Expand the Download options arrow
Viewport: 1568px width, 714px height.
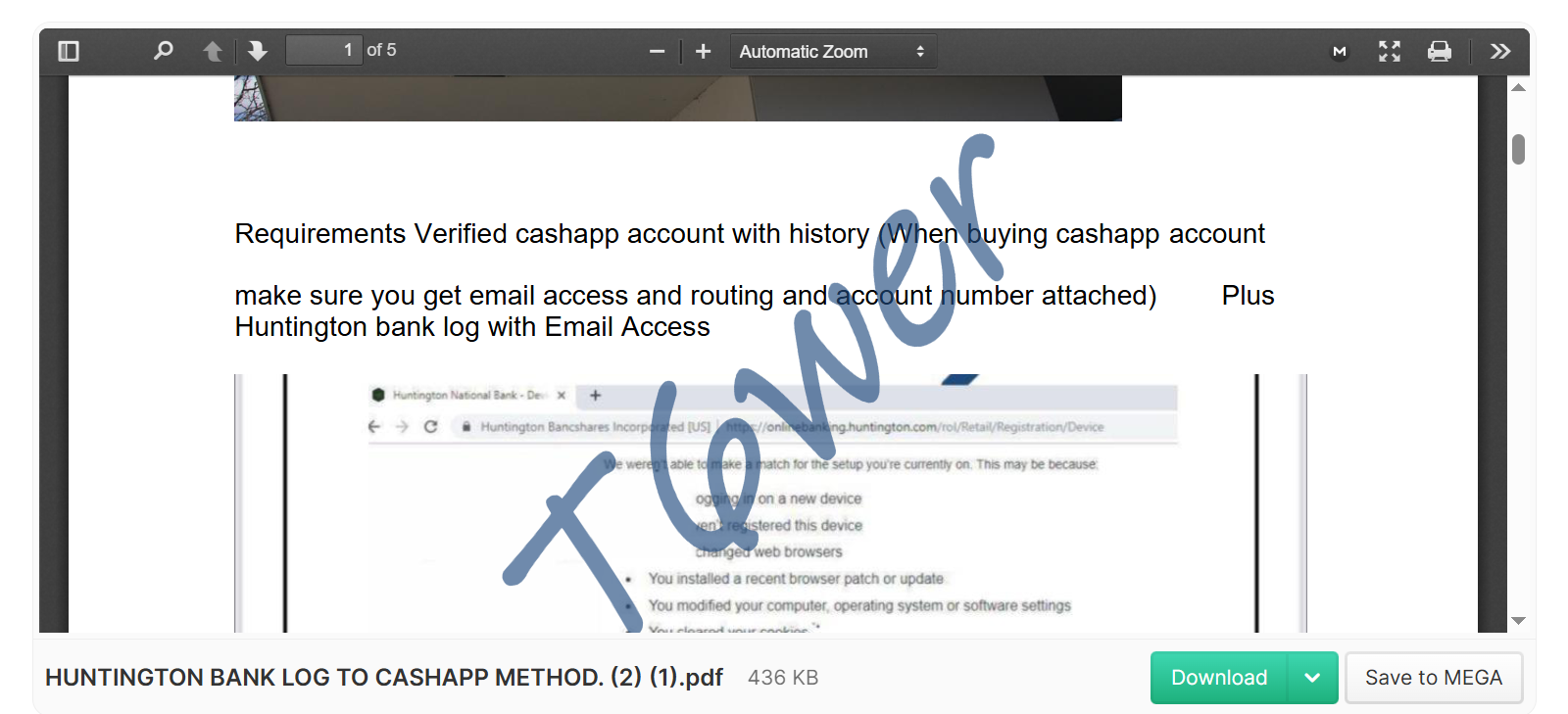coord(1313,678)
